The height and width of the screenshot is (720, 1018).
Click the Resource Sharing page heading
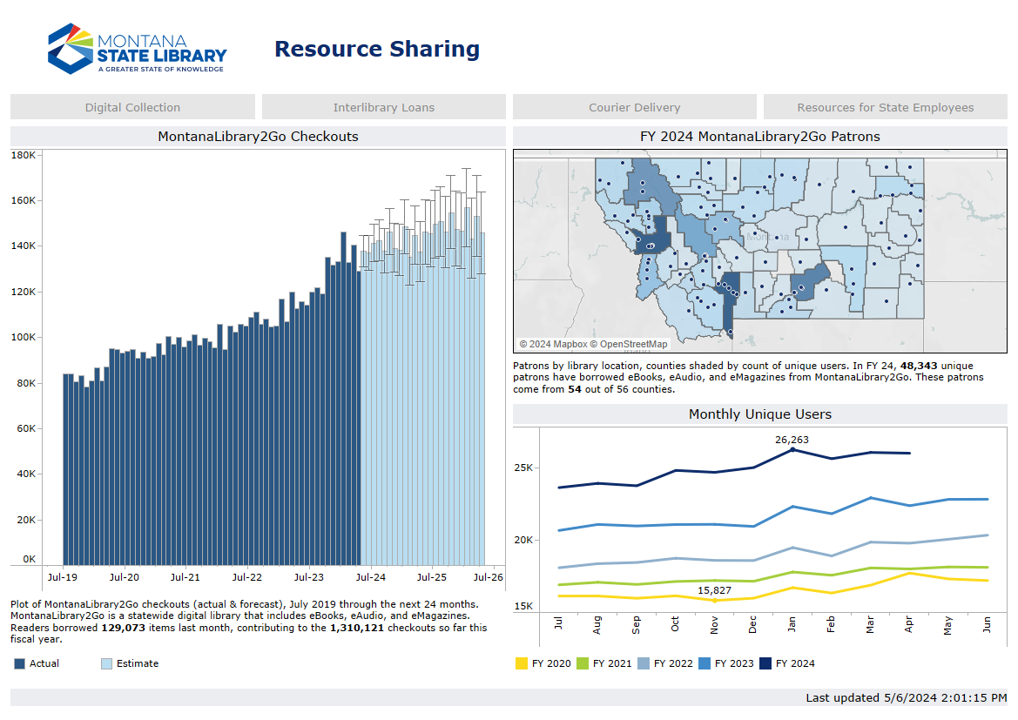[x=377, y=49]
